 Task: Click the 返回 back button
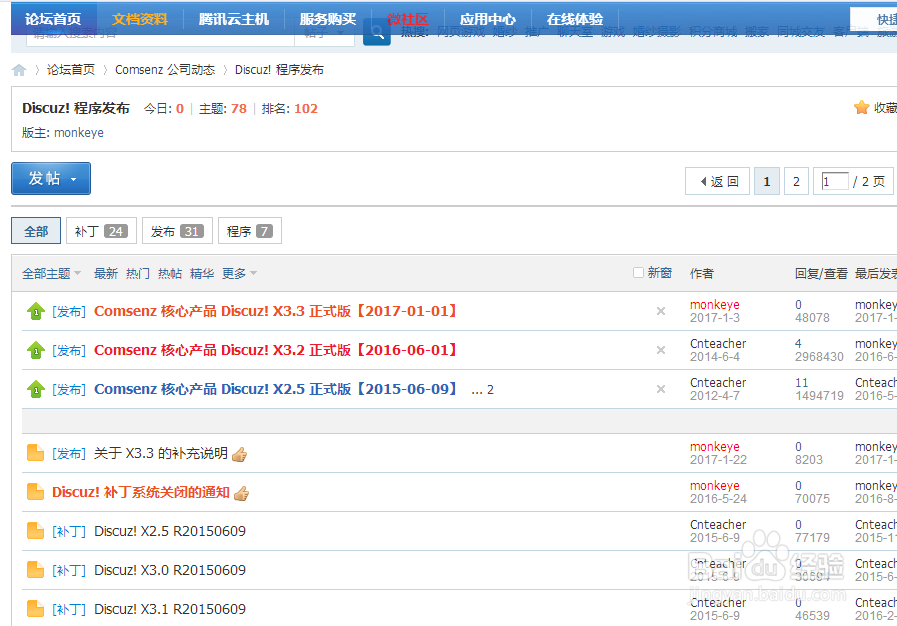click(717, 181)
